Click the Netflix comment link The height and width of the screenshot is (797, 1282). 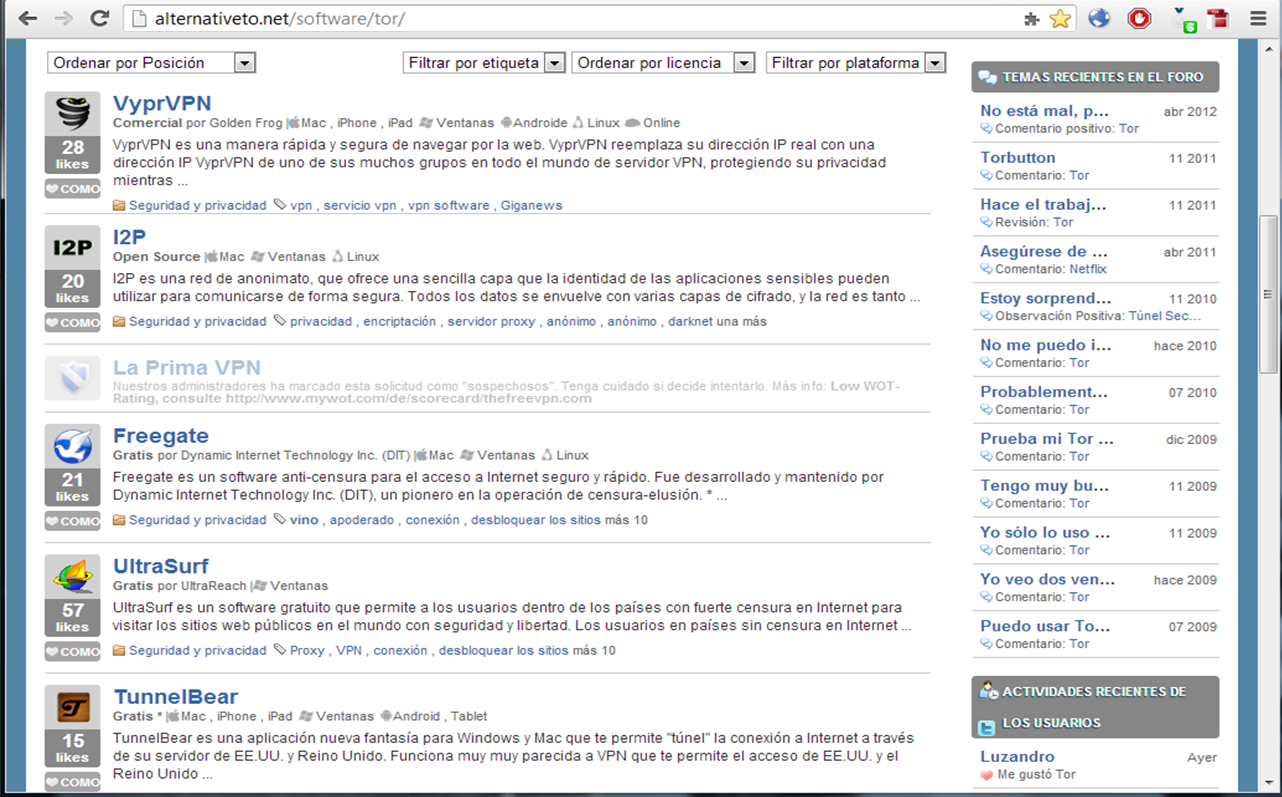point(1086,269)
